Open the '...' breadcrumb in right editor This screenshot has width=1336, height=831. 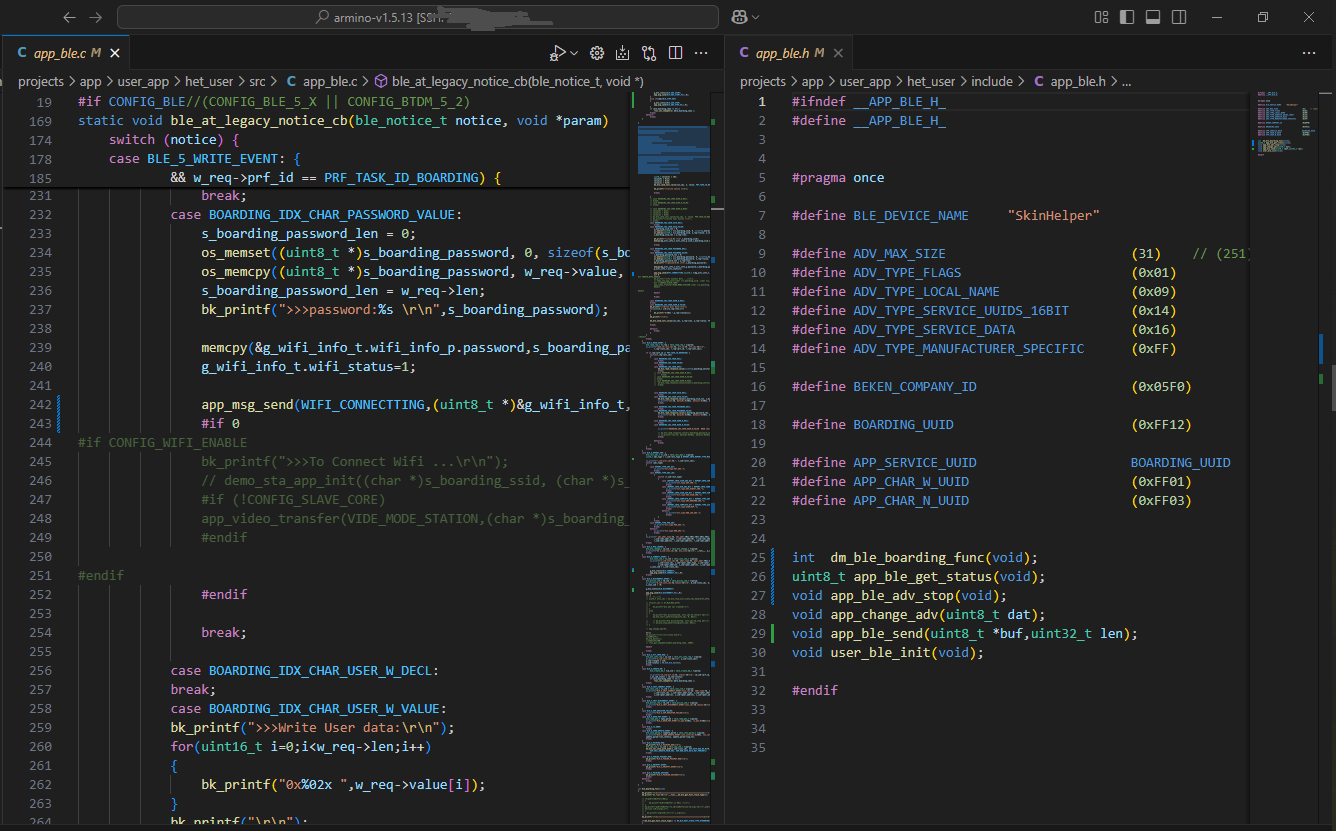point(1126,81)
